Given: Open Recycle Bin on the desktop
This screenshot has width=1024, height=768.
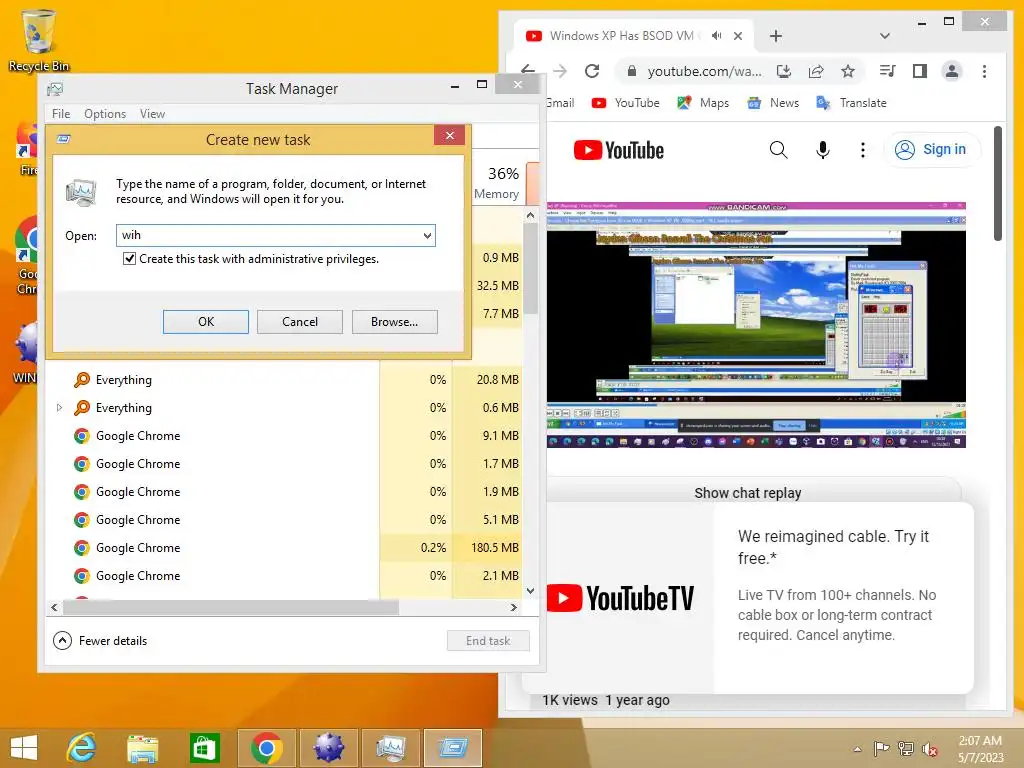Looking at the screenshot, I should coord(38,40).
